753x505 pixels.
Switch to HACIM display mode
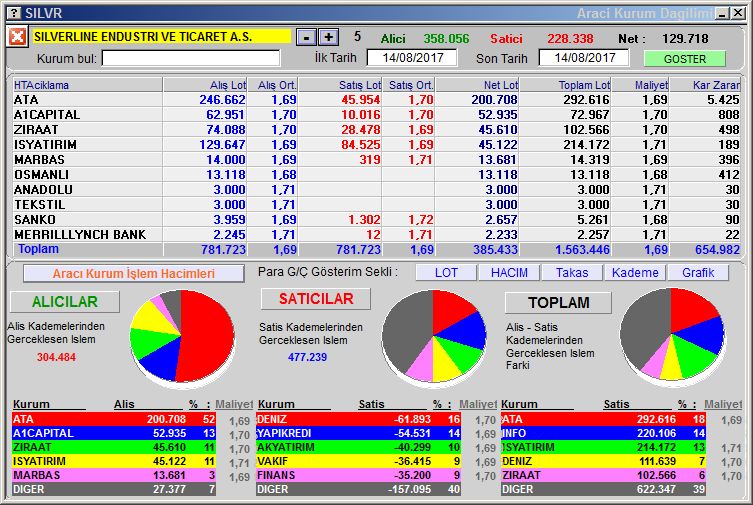click(x=509, y=273)
